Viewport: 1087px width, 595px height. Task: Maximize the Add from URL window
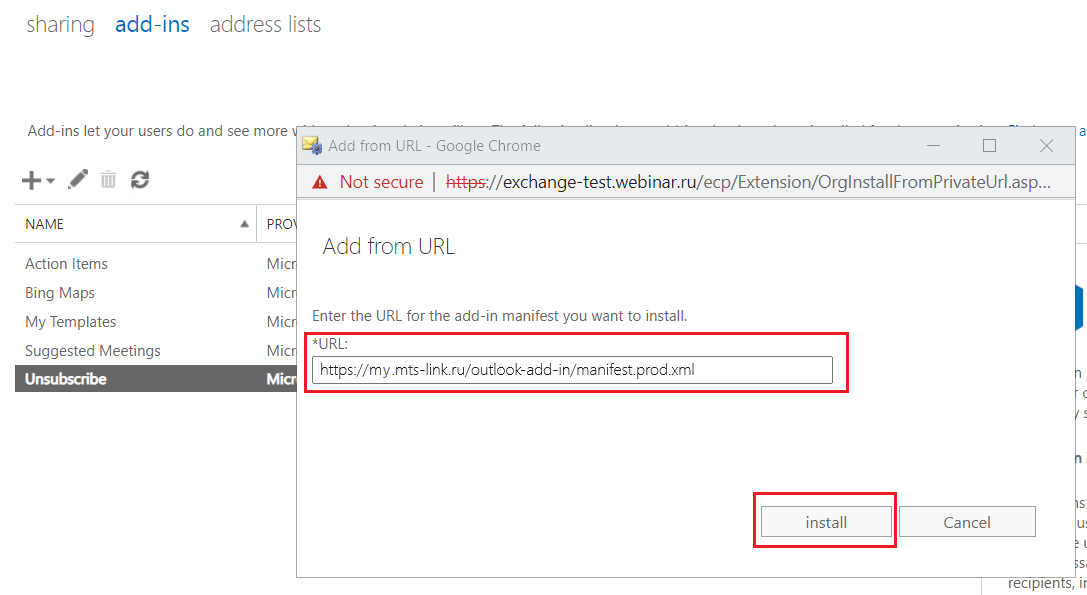click(x=989, y=146)
